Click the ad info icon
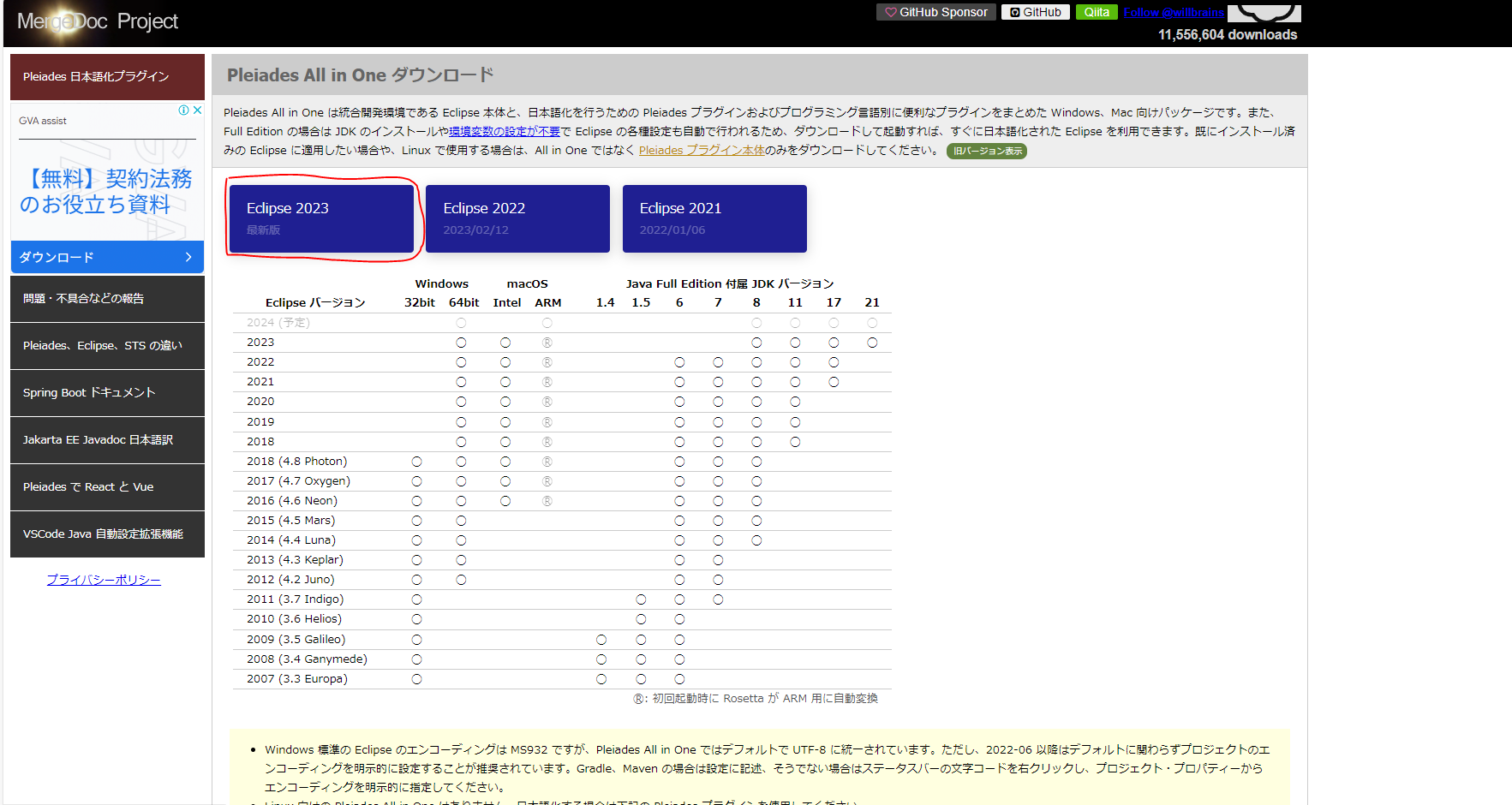Image resolution: width=1512 pixels, height=805 pixels. [x=183, y=110]
